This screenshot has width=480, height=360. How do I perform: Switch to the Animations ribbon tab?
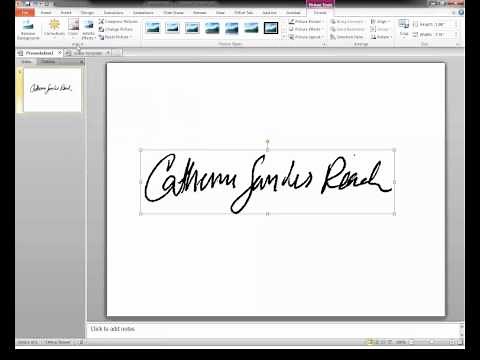coord(143,13)
